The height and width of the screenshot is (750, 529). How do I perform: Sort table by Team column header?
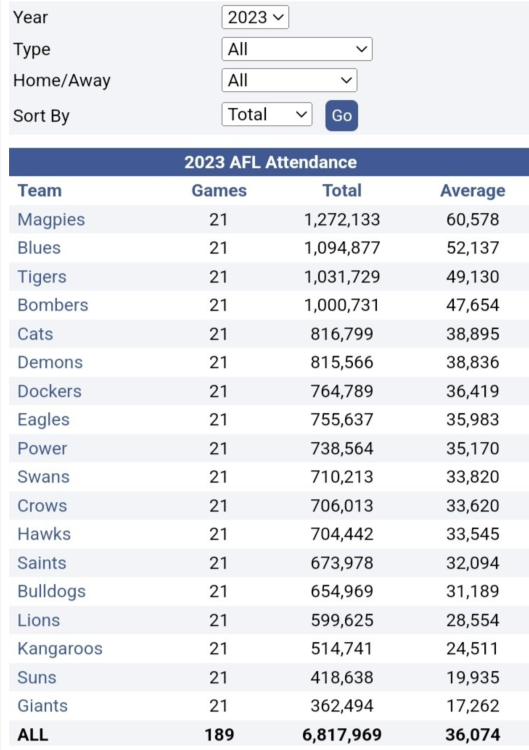tap(40, 191)
